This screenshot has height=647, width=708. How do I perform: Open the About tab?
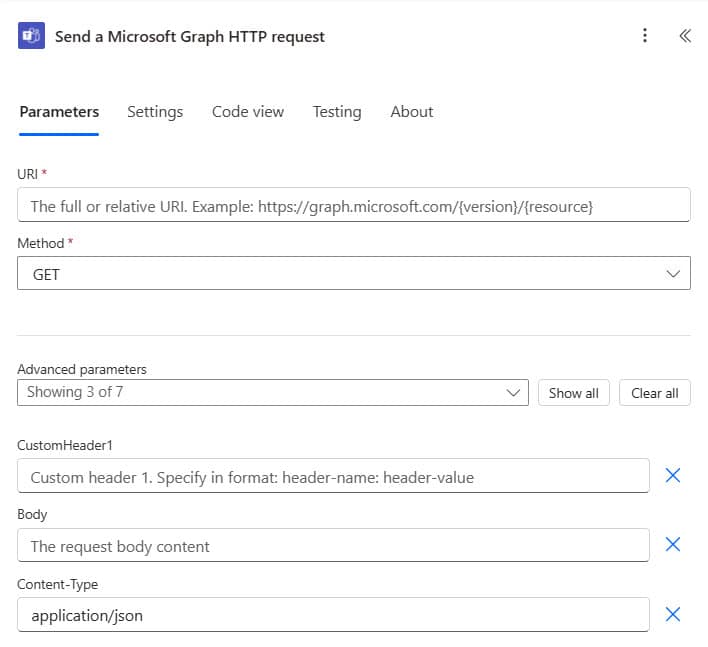(x=411, y=112)
